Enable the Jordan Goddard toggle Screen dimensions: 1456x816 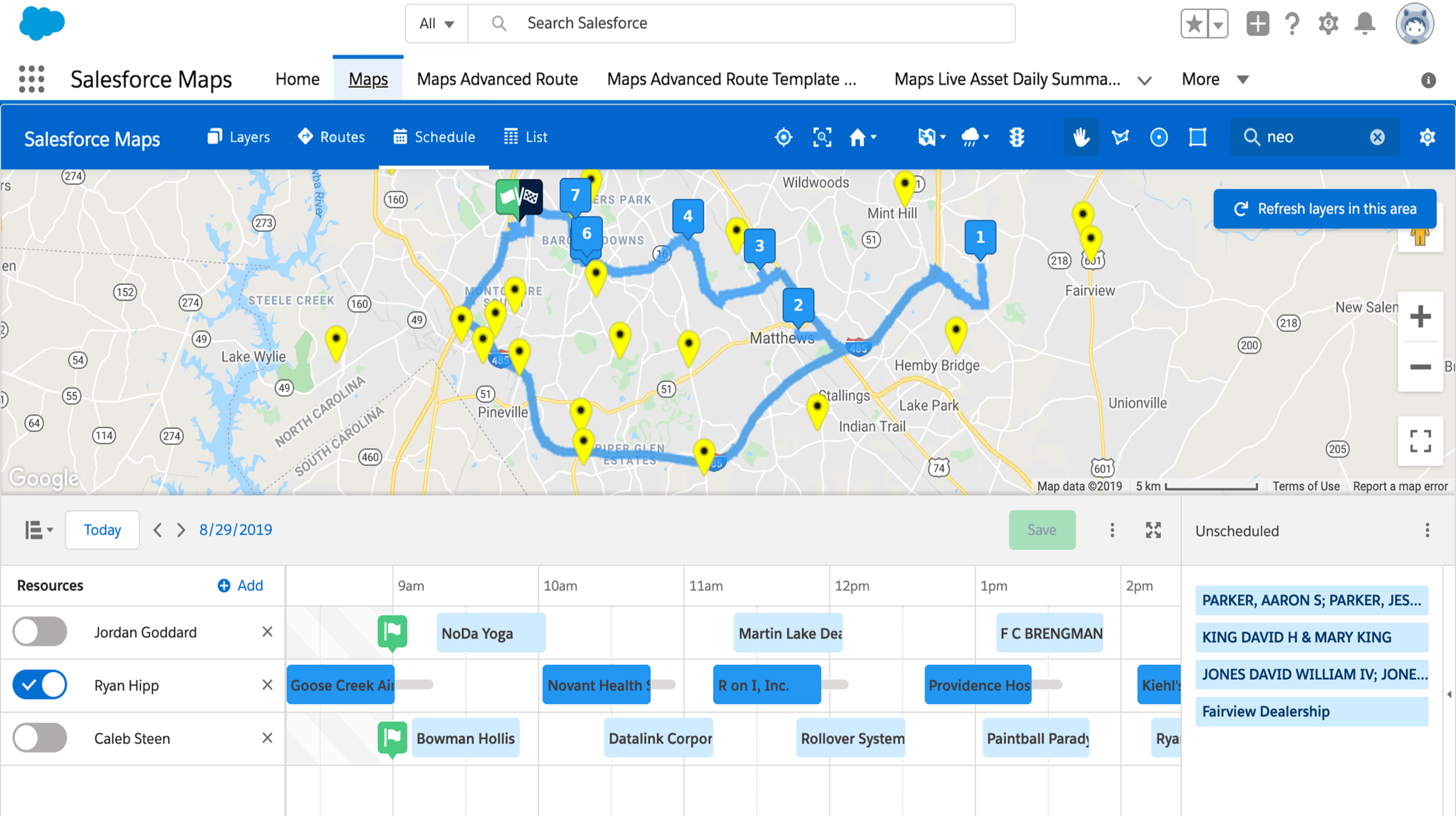tap(40, 632)
